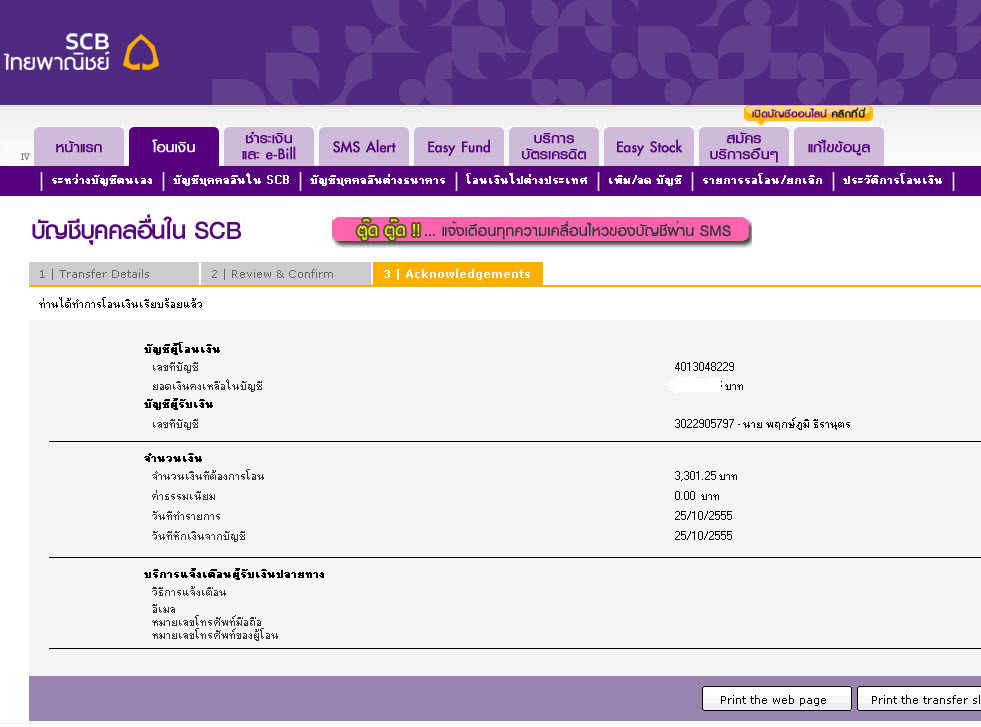Screen dimensions: 981x727
Task: Go to รายการรอโอน/ยกเลิก in the submenu
Action: coord(763,181)
